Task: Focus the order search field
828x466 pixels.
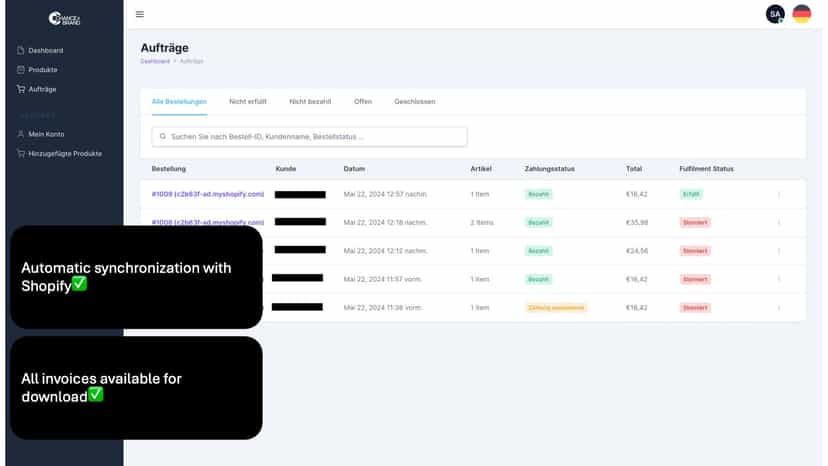Action: (309, 137)
